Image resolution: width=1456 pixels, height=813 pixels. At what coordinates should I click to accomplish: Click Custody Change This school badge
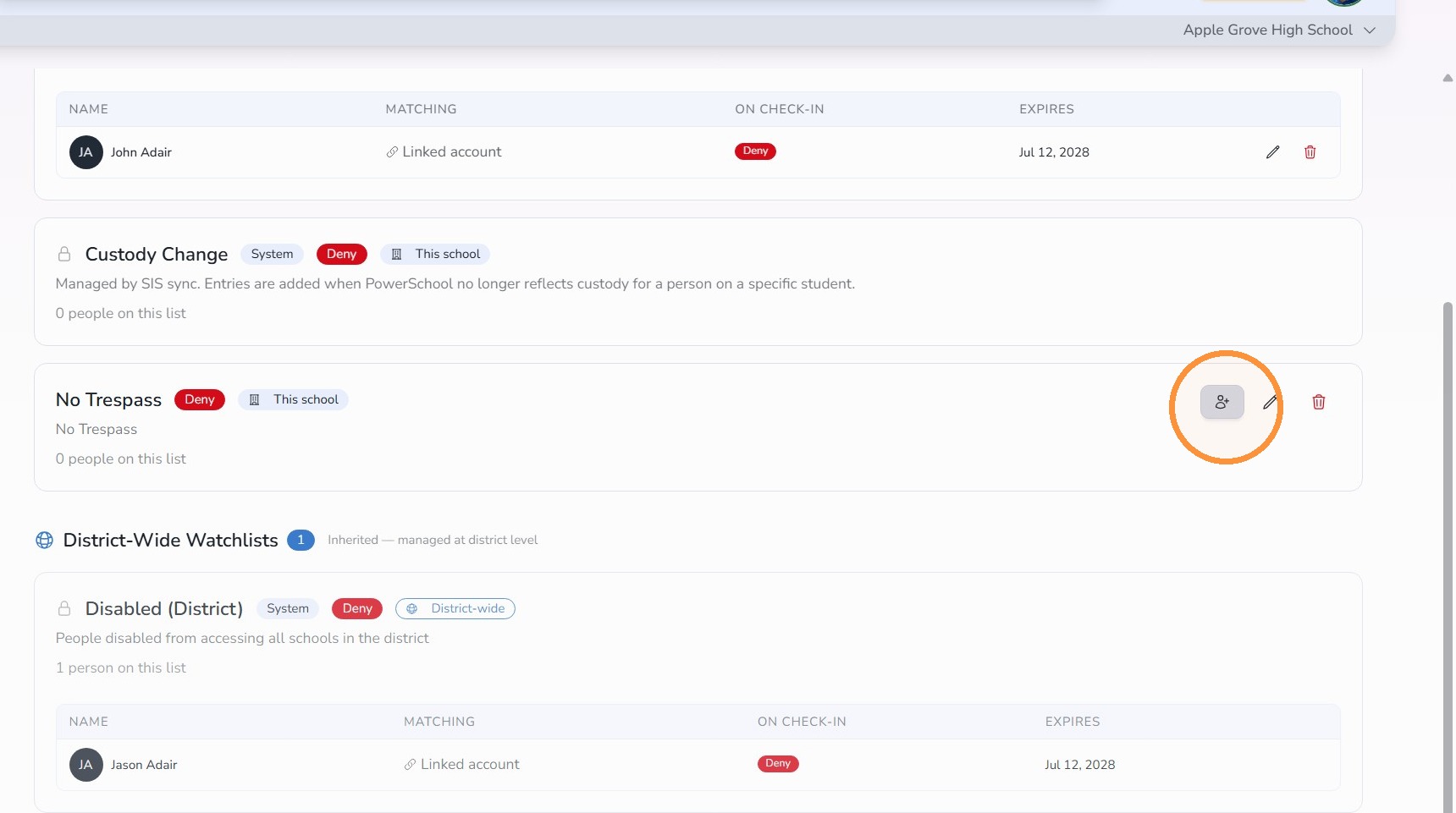tap(435, 254)
